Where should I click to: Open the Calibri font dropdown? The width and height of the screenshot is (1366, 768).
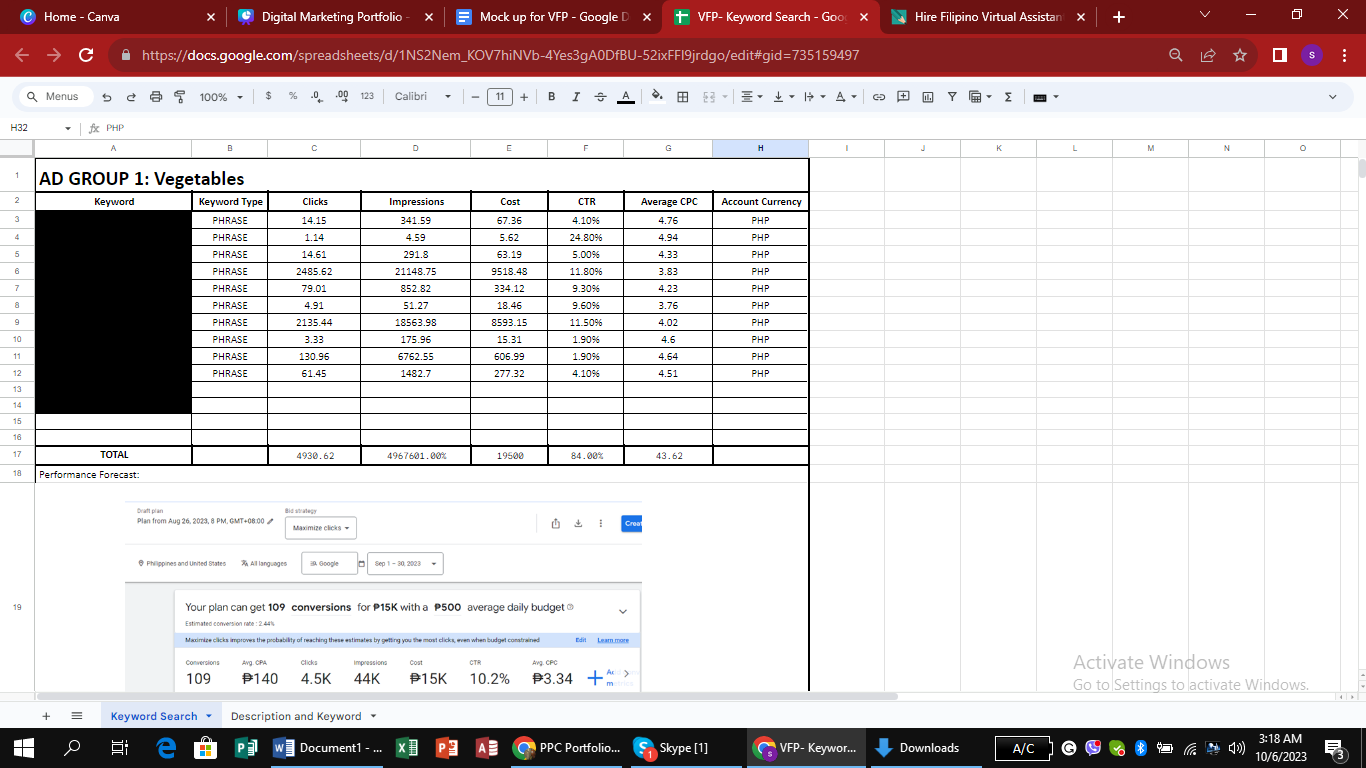click(423, 97)
